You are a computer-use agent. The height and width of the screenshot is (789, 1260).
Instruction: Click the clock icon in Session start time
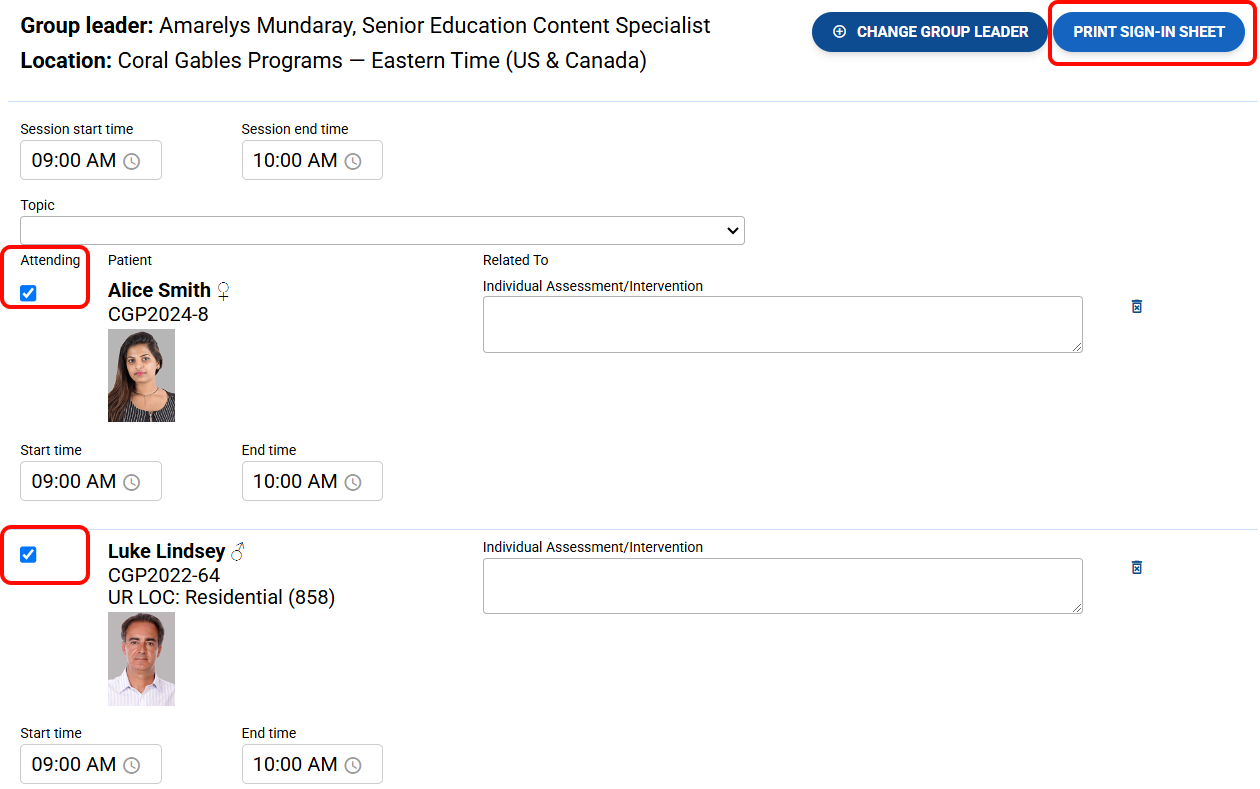pyautogui.click(x=131, y=161)
